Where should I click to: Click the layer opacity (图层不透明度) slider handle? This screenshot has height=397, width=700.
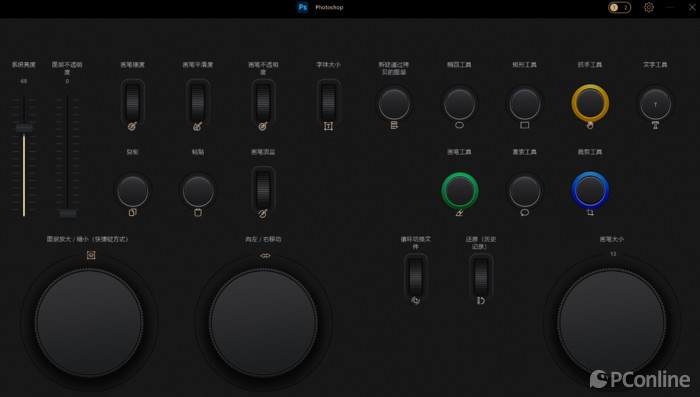[67, 213]
